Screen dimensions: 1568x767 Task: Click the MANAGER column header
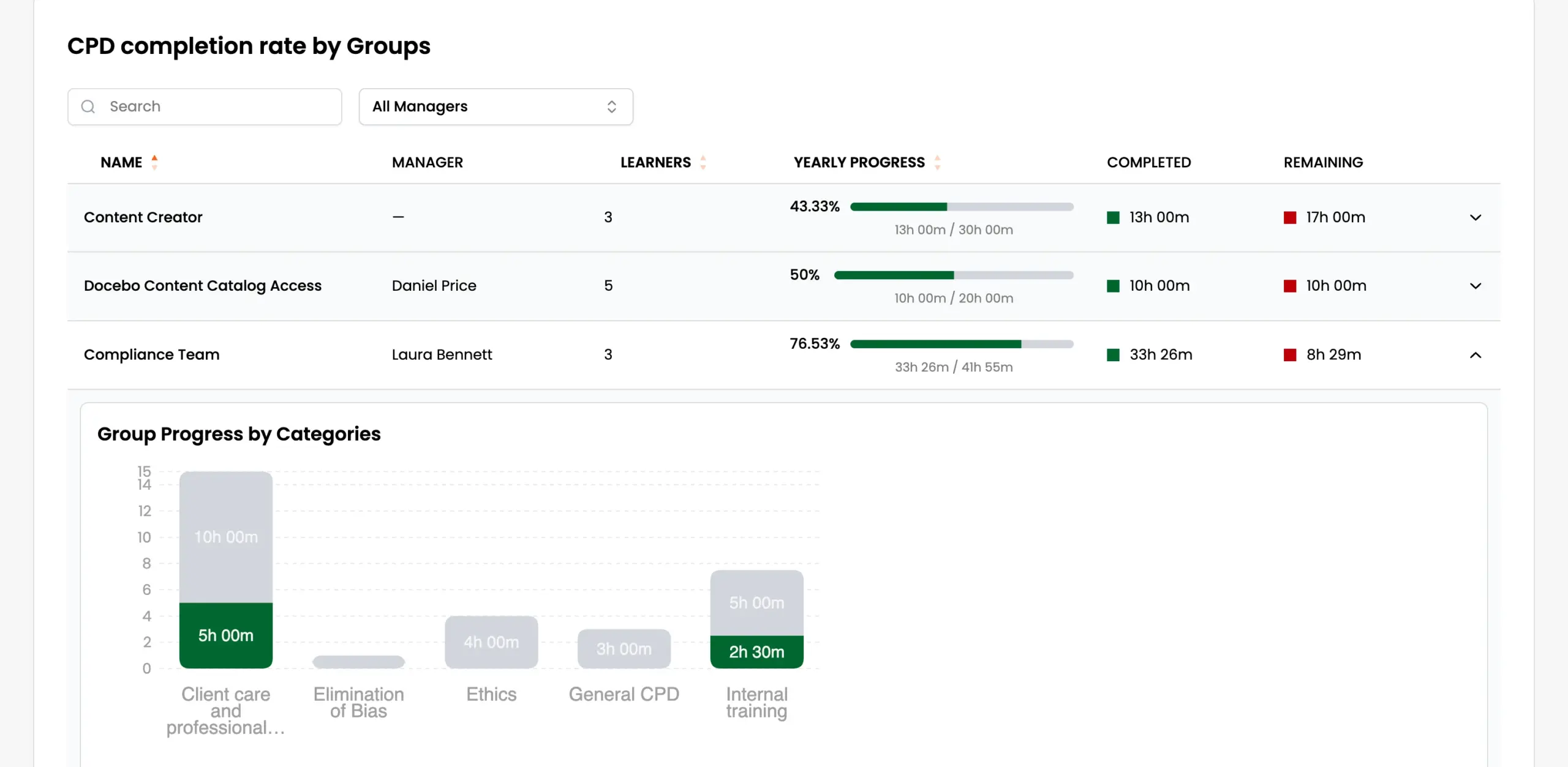(427, 162)
